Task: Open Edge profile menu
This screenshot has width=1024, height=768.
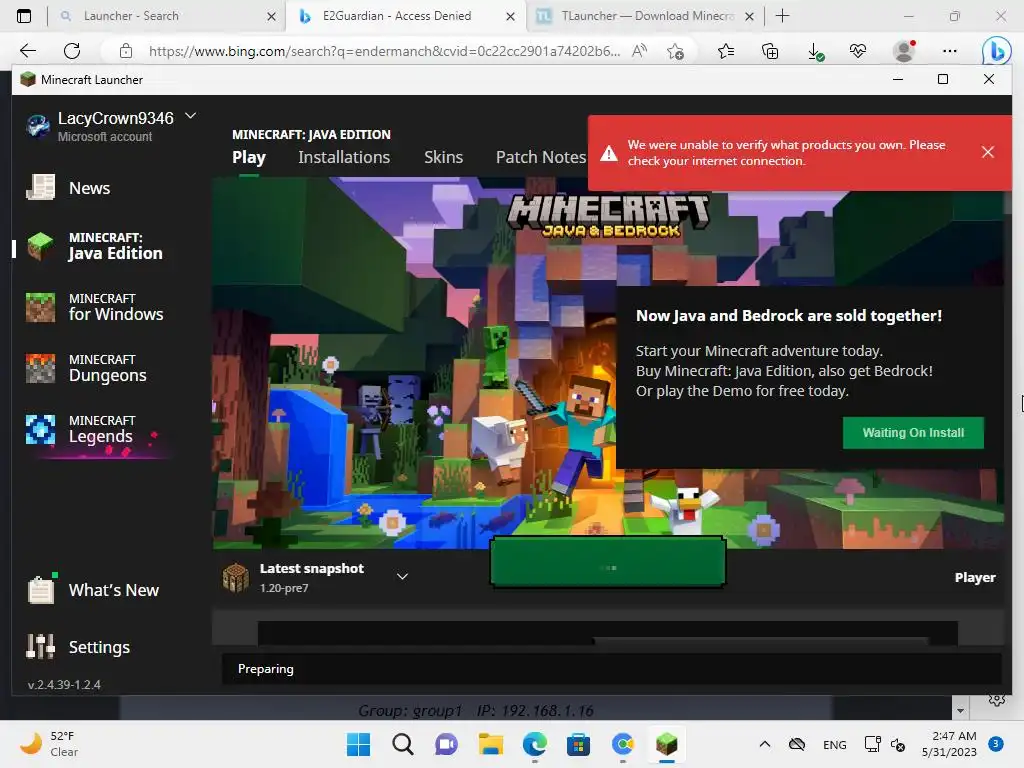Action: [904, 51]
